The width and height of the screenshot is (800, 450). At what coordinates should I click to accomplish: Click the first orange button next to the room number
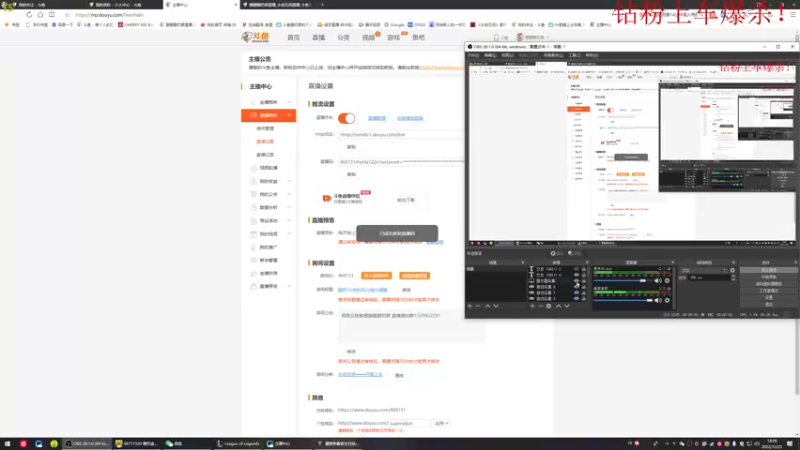(x=376, y=276)
